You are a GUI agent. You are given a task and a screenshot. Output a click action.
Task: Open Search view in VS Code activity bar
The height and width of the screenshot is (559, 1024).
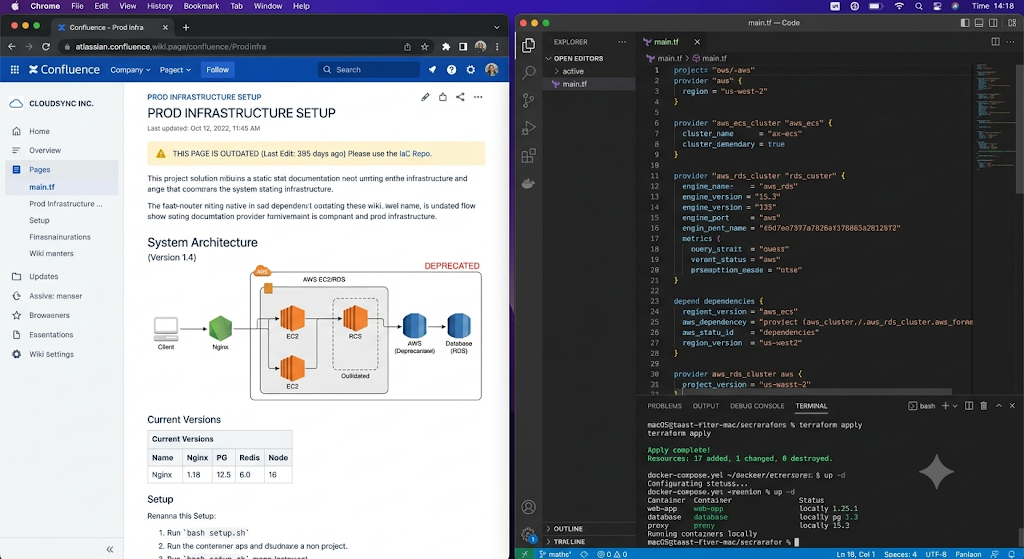tap(528, 72)
